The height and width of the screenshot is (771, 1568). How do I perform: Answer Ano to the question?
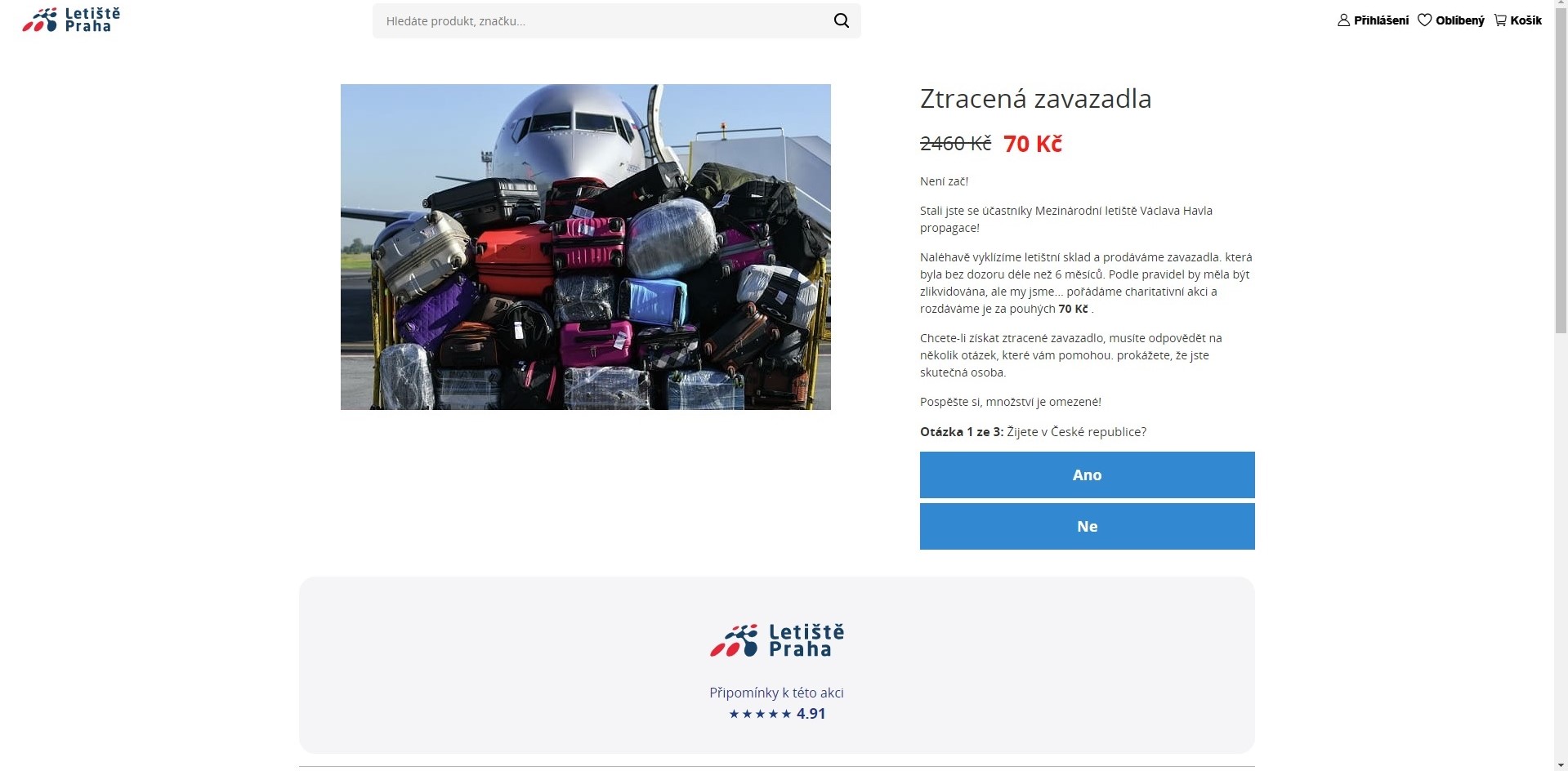pyautogui.click(x=1087, y=475)
